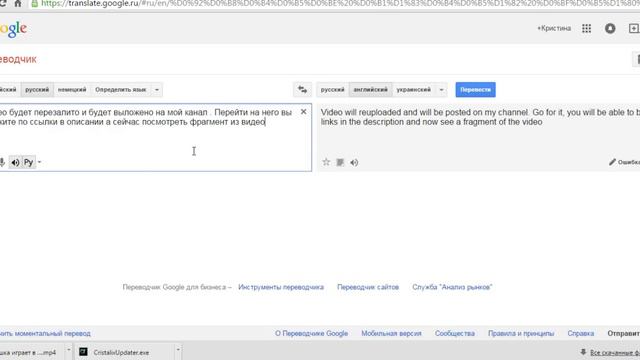The image size is (640, 360).
Task: Open Переводчик сайтов link
Action: (x=368, y=287)
